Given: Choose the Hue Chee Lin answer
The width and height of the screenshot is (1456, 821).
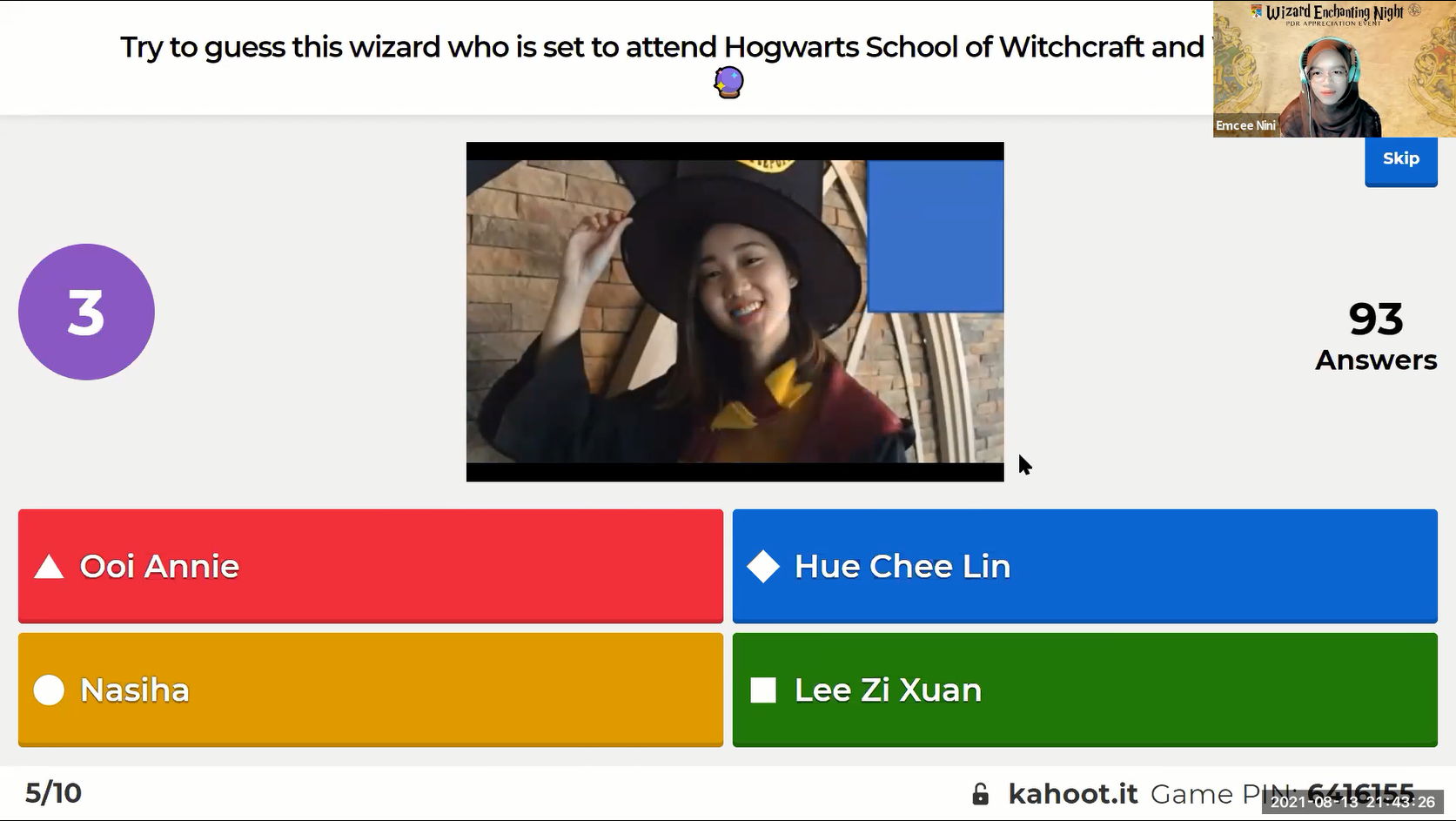Looking at the screenshot, I should tap(1084, 566).
